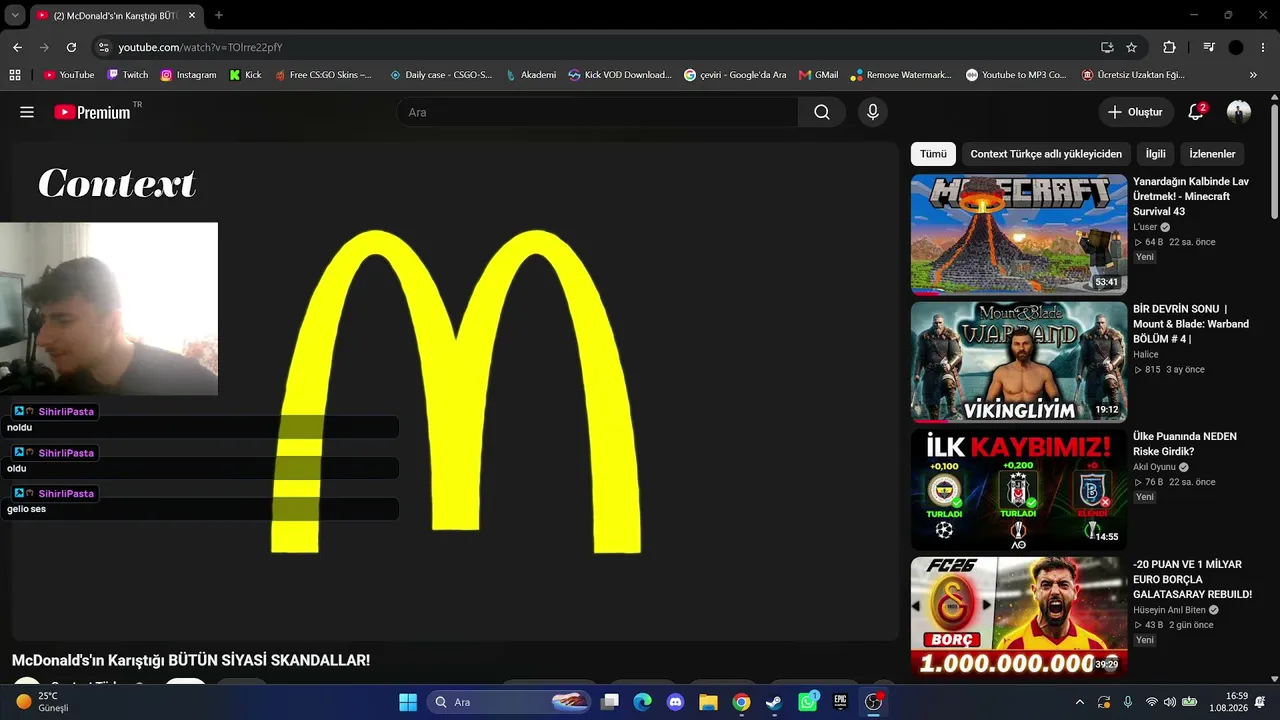The image size is (1280, 720).
Task: Click the search magnifier button
Action: point(822,112)
